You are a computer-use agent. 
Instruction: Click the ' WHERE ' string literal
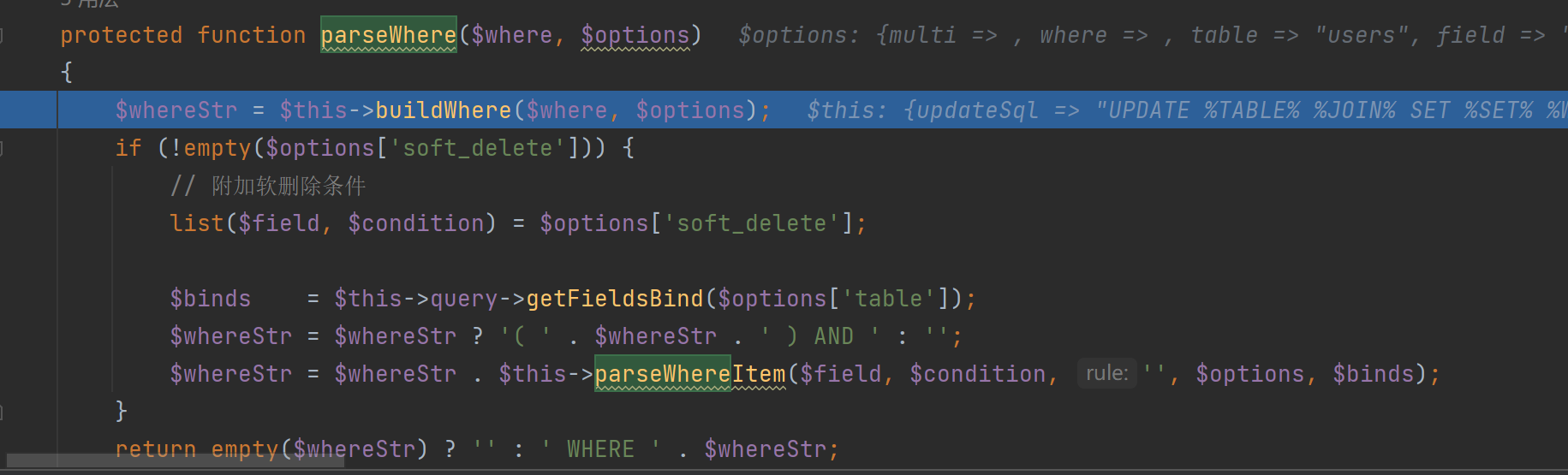[600, 449]
